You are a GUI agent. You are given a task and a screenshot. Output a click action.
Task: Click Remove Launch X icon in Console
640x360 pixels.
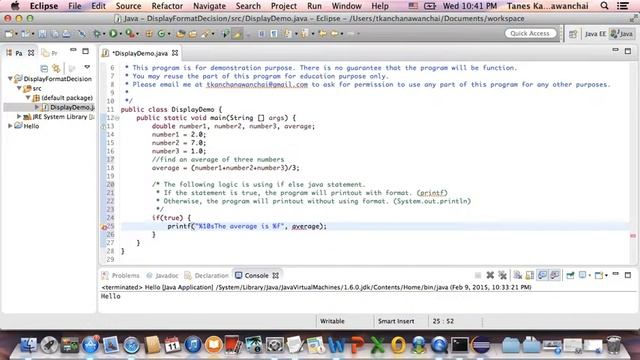pos(490,276)
